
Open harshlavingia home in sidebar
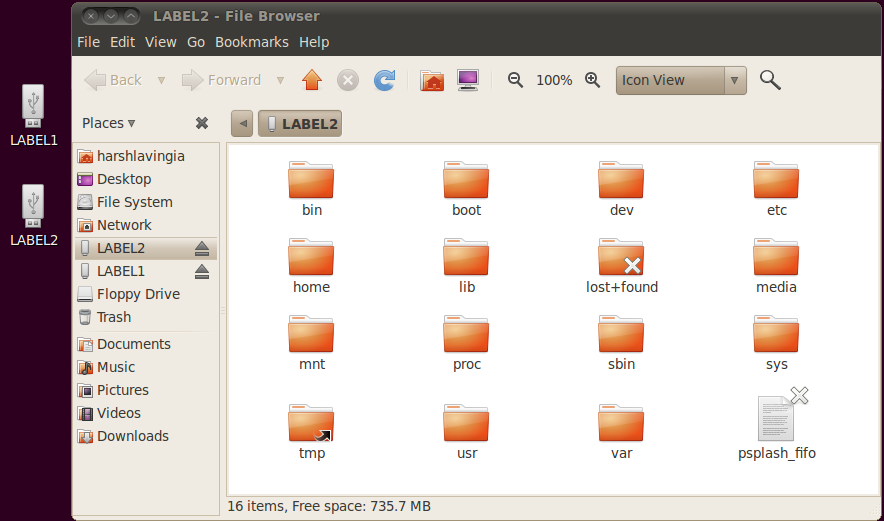coord(147,156)
